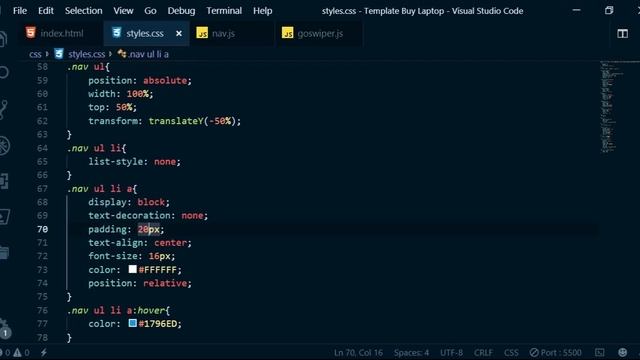Open the Selection menu
The width and height of the screenshot is (640, 360).
click(84, 11)
